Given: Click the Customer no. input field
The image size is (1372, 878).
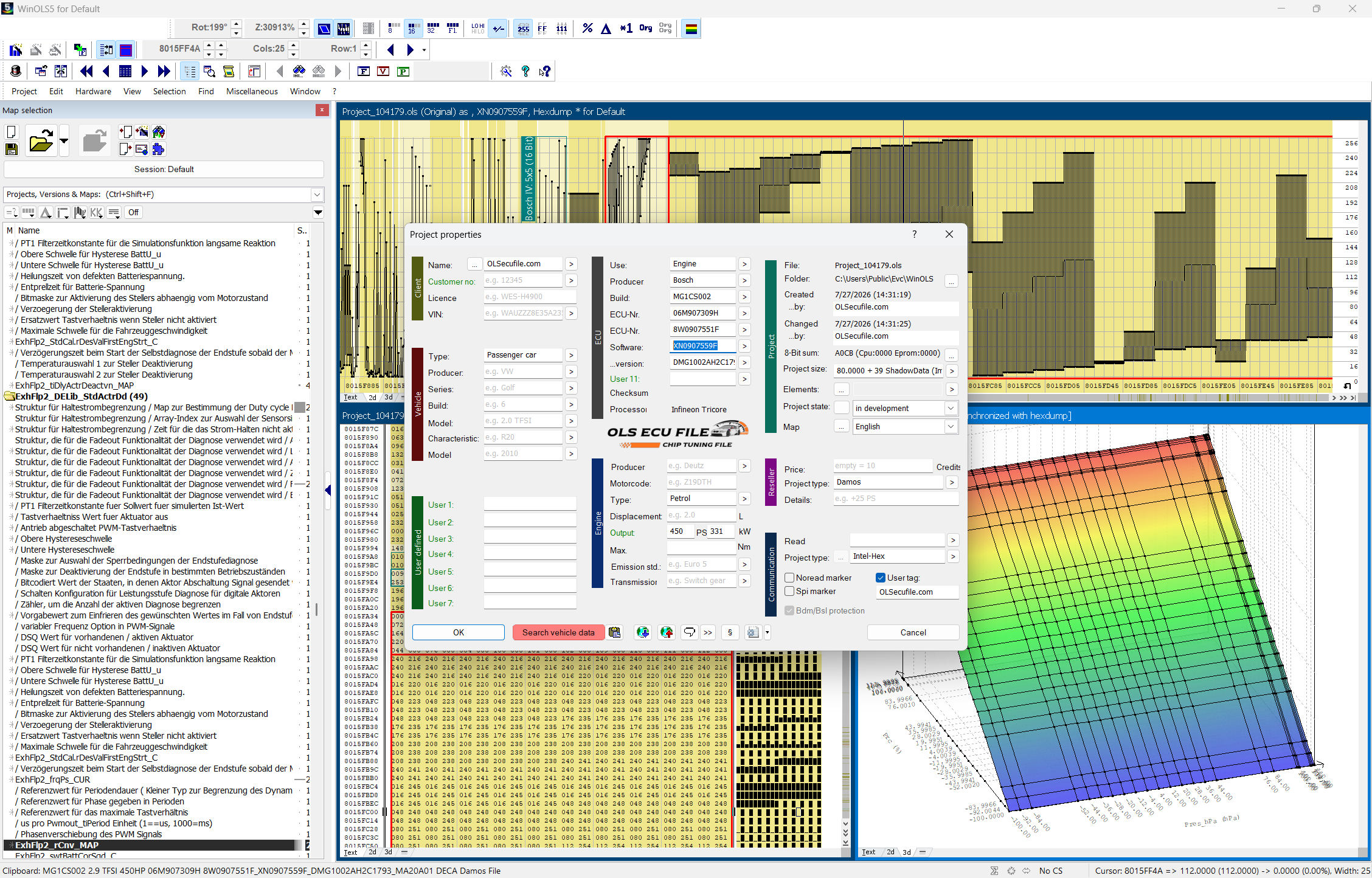Looking at the screenshot, I should point(523,280).
